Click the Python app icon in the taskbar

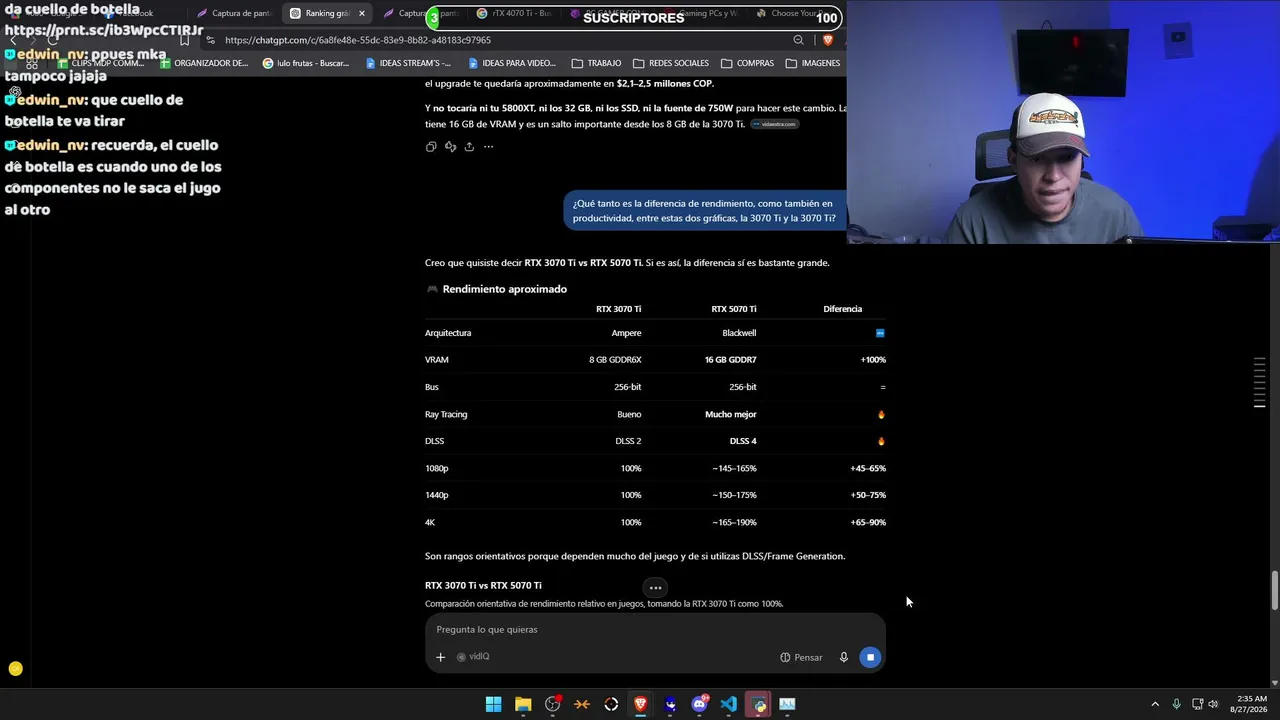pyautogui.click(x=759, y=704)
